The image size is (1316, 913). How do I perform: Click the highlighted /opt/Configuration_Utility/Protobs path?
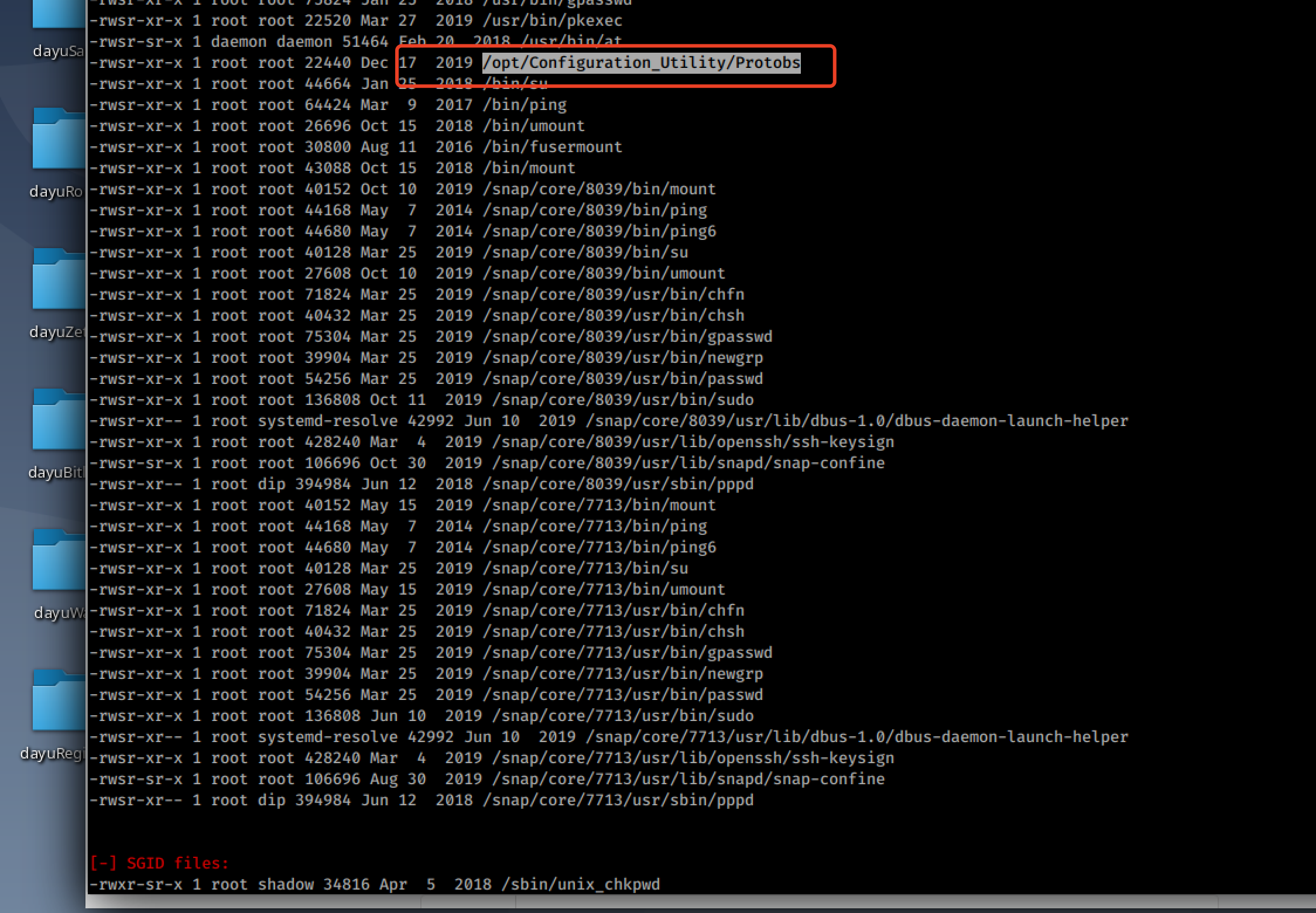(641, 63)
